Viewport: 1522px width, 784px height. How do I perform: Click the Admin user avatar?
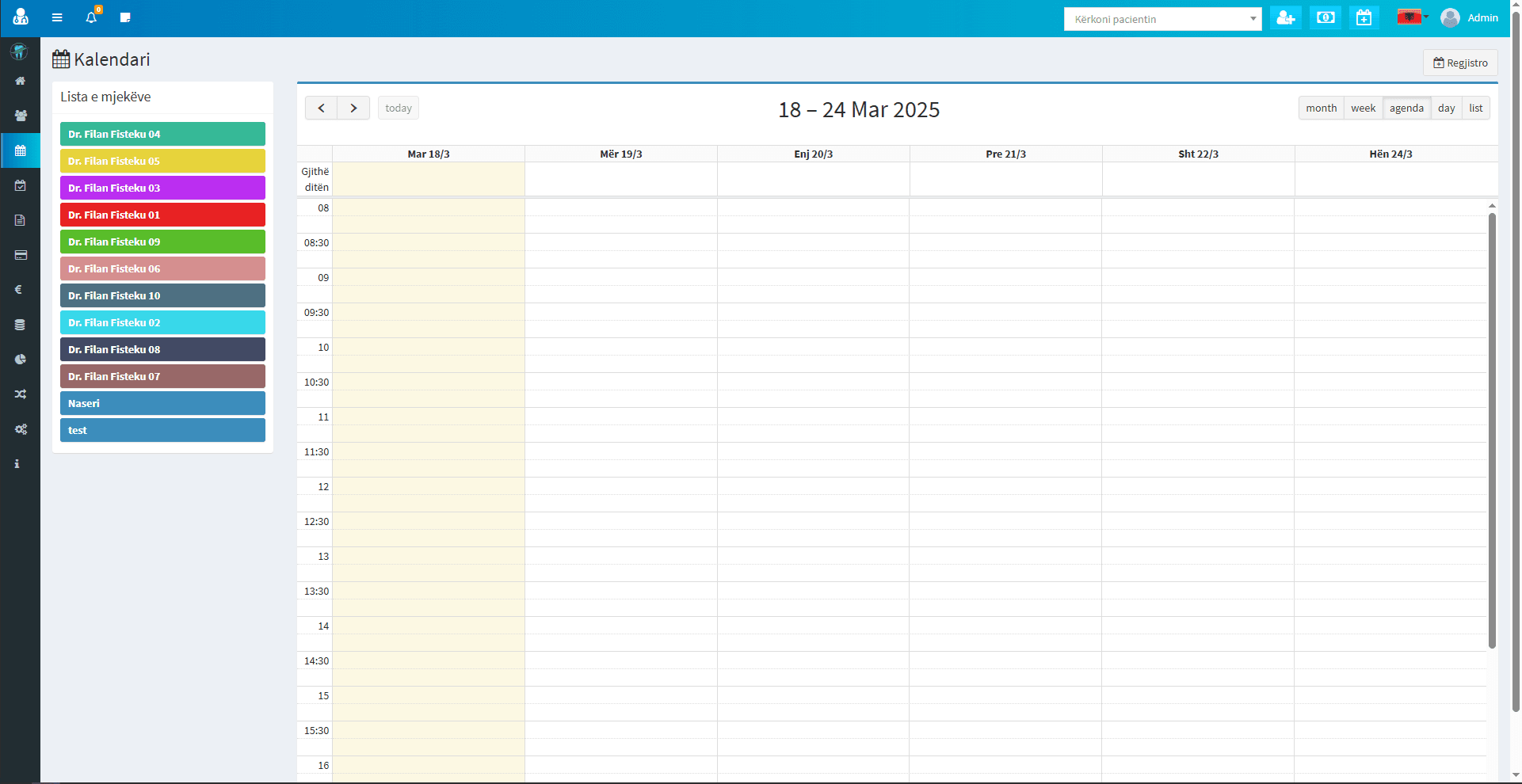tap(1450, 17)
